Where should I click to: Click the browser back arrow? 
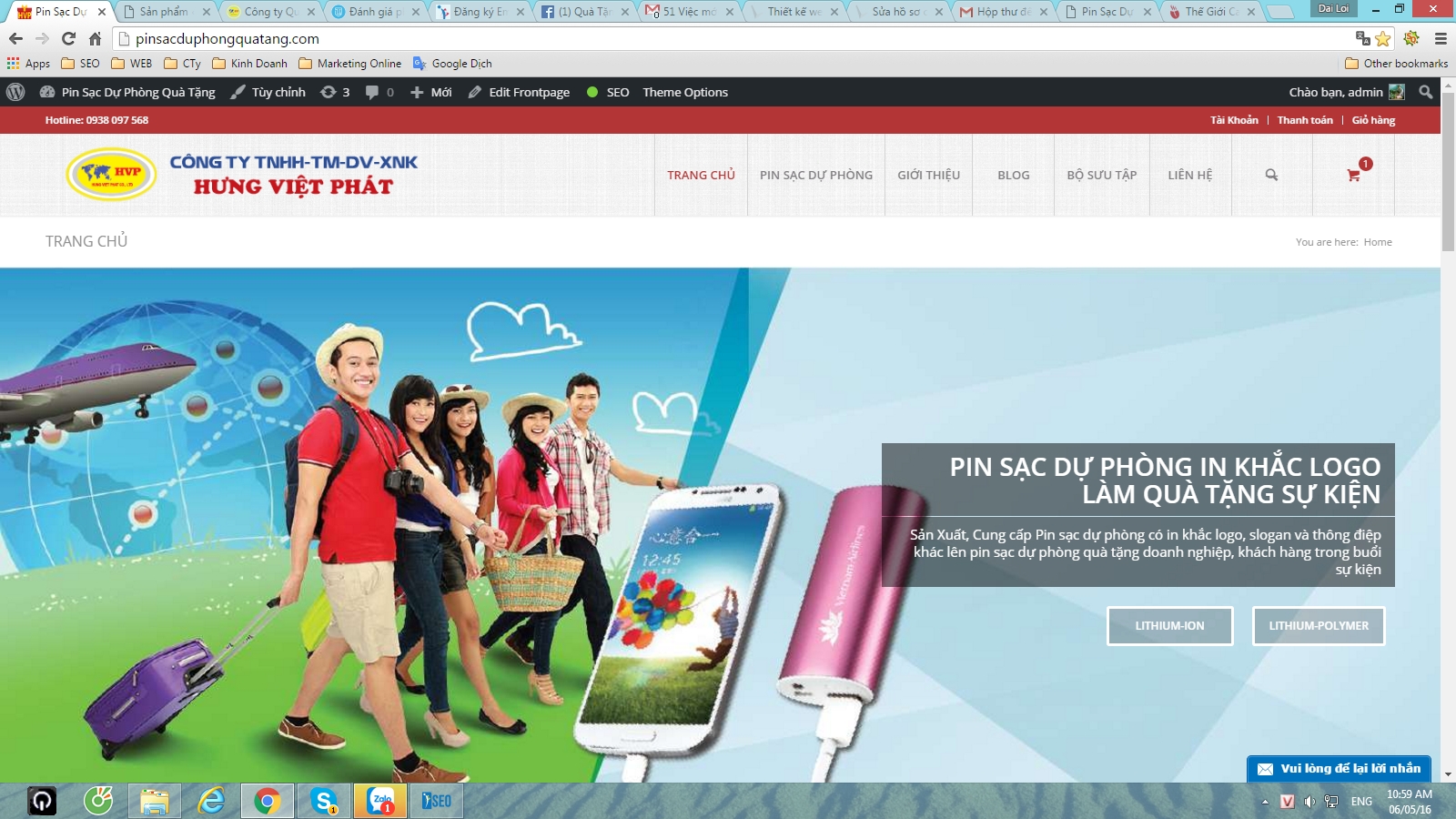(x=15, y=38)
